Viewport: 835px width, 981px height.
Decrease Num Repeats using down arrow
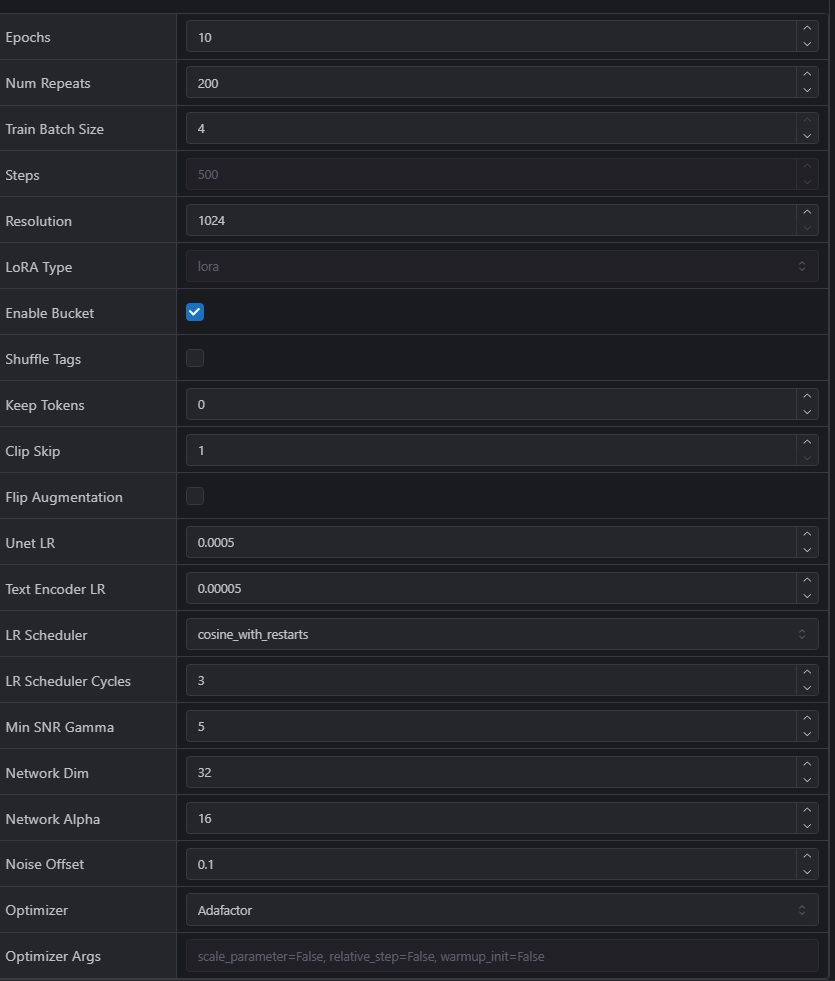coord(807,90)
